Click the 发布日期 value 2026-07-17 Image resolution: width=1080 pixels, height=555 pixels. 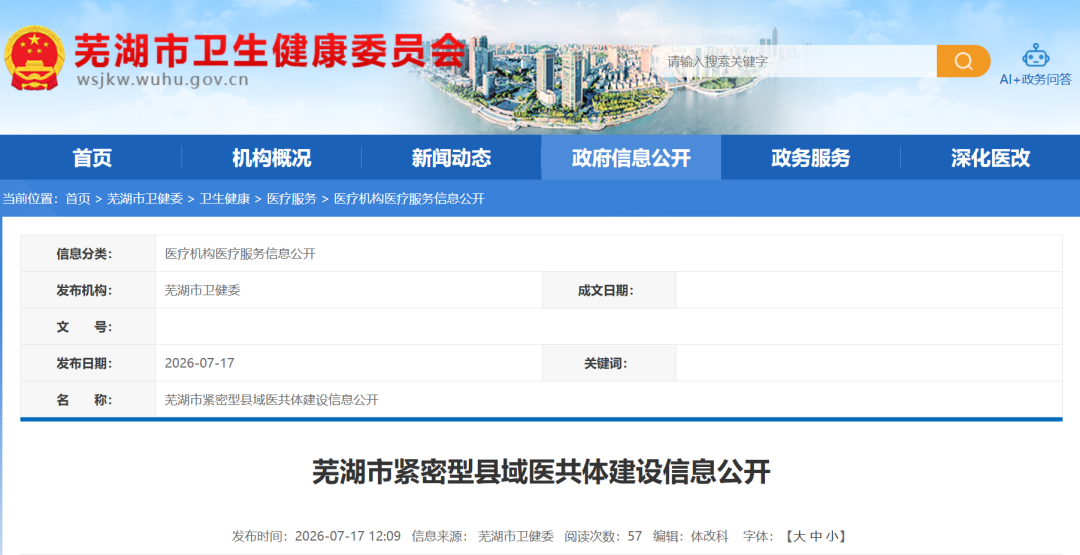tap(200, 363)
